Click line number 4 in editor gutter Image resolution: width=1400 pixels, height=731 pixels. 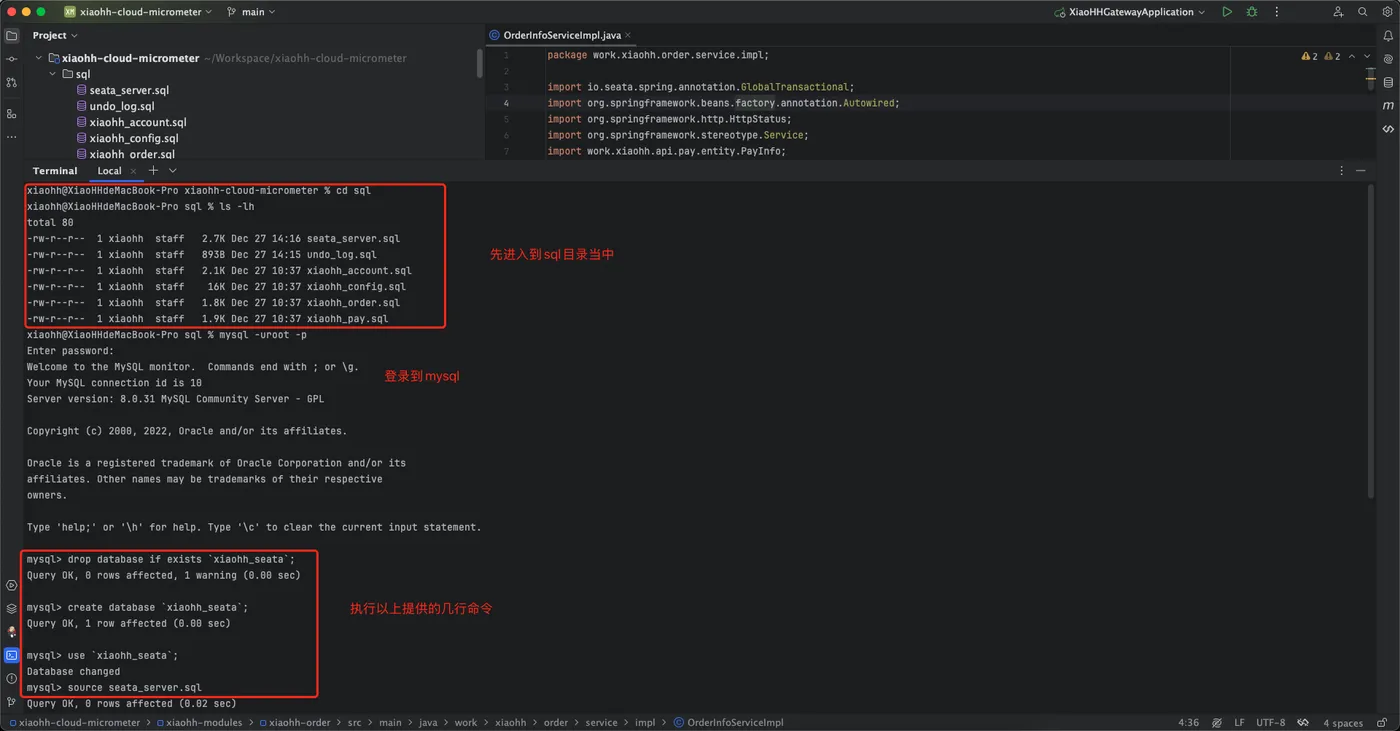tap(506, 103)
